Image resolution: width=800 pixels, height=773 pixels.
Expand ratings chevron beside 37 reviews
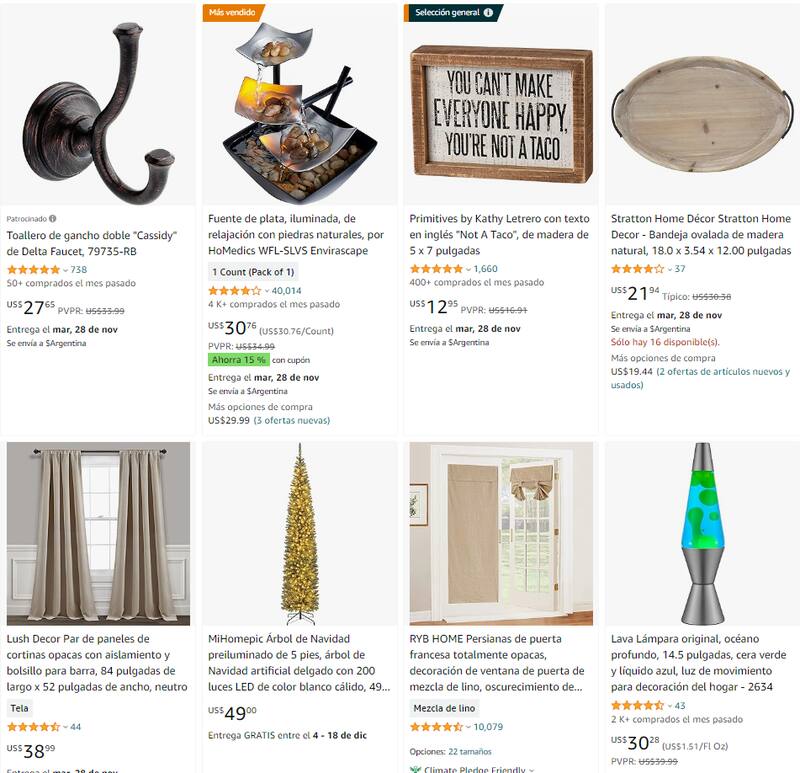[670, 269]
